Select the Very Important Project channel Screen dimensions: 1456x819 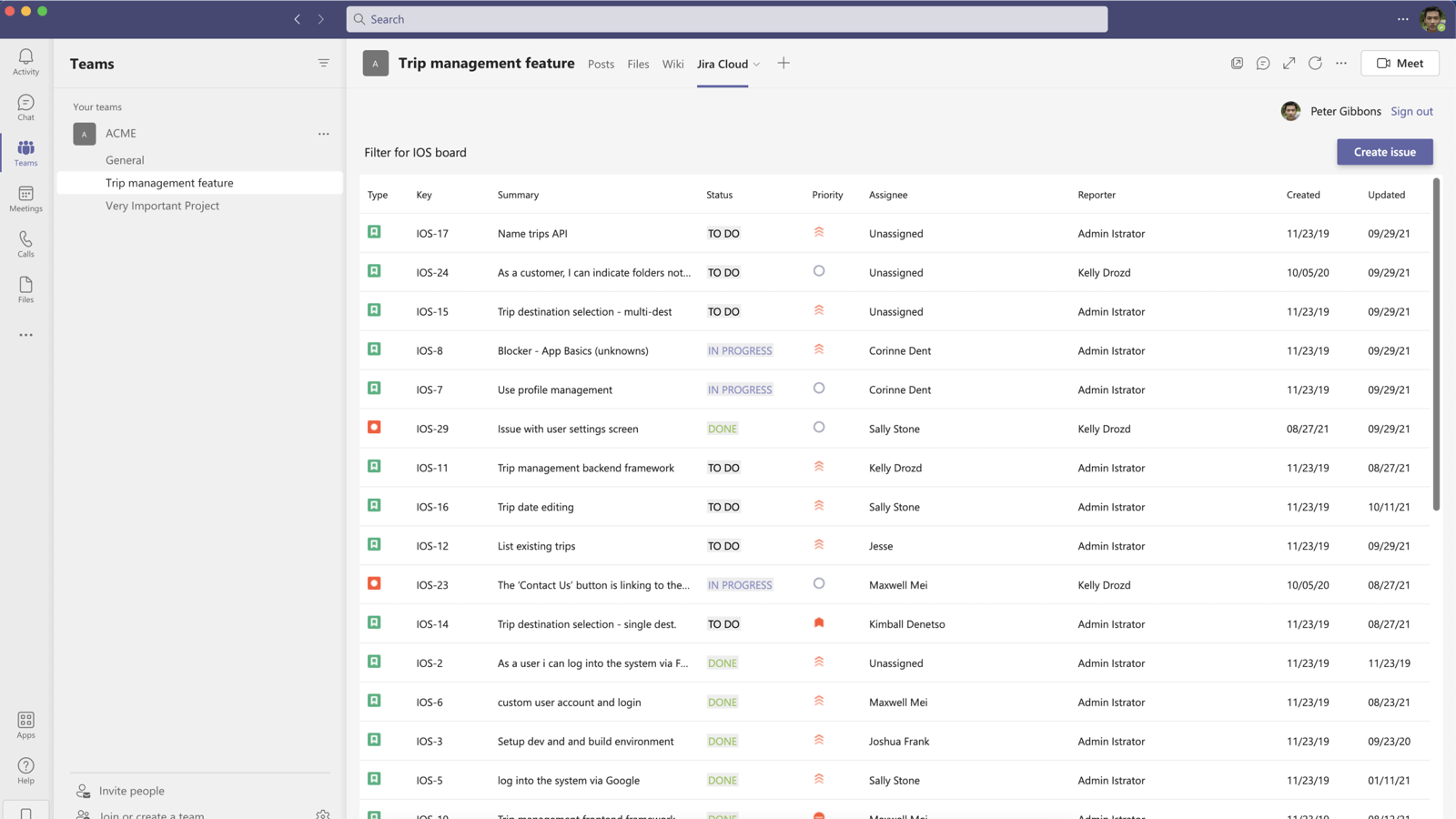pos(162,206)
